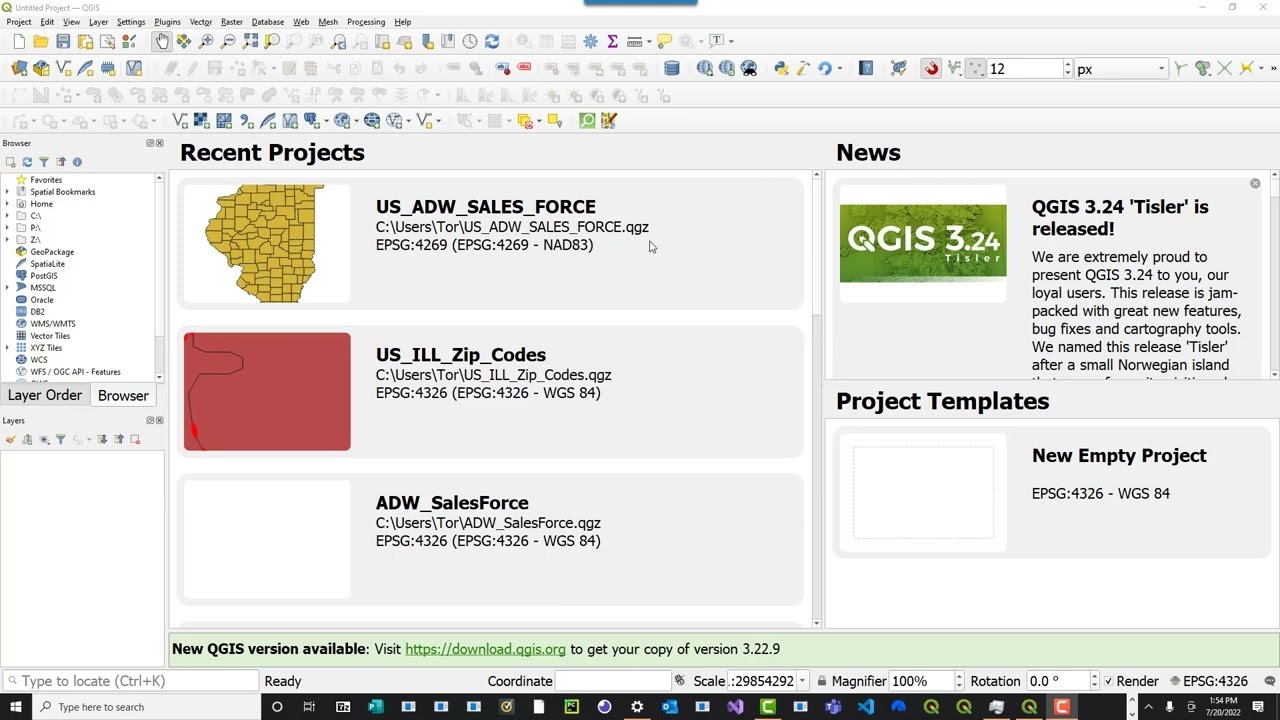Expand the Home node in Browser

click(8, 204)
